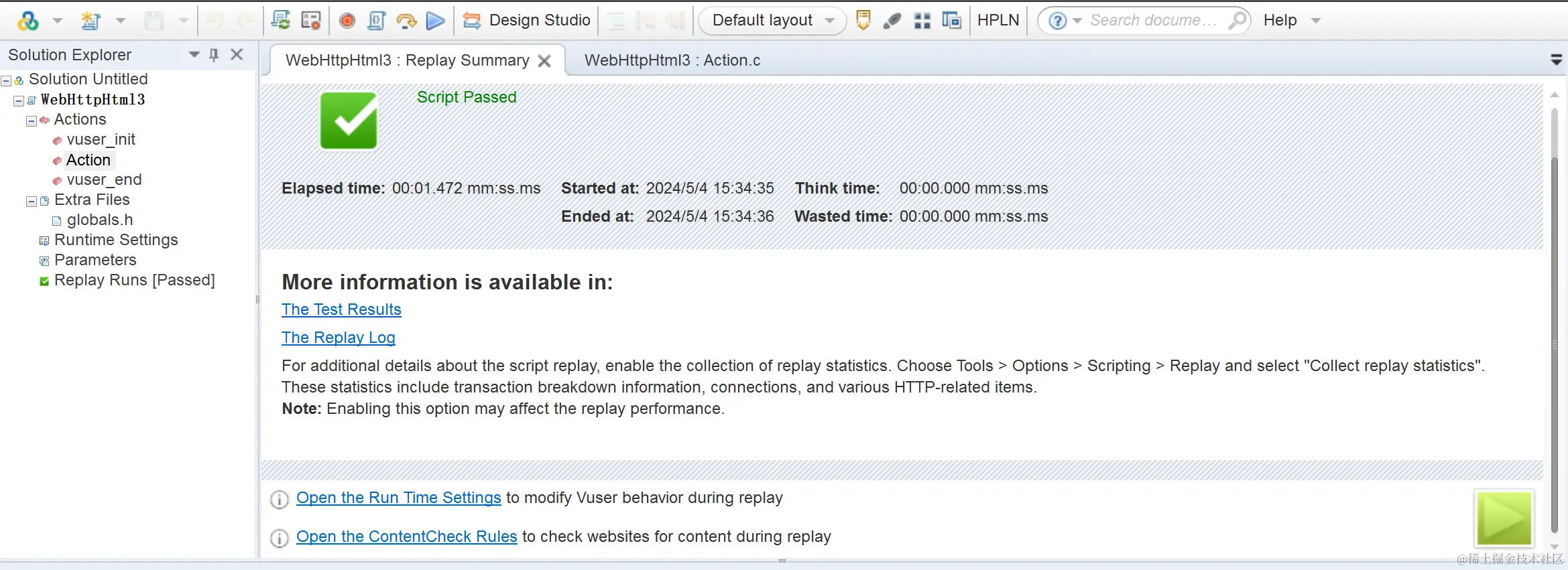Open Solution Explorer options dropdown arrow
This screenshot has height=570, width=1568.
pyautogui.click(x=194, y=54)
